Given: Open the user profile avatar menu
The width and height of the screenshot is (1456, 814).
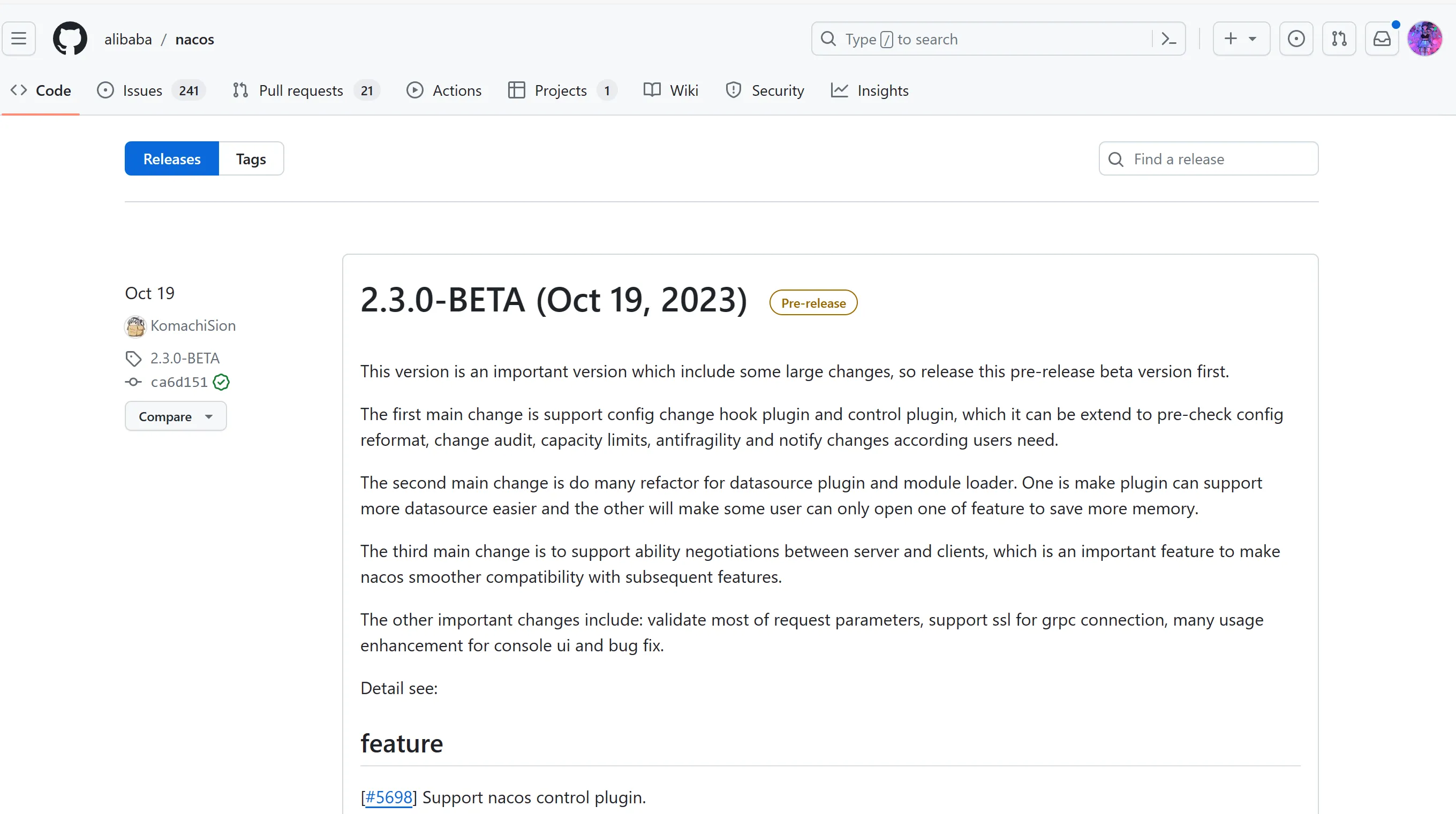Looking at the screenshot, I should [x=1424, y=39].
